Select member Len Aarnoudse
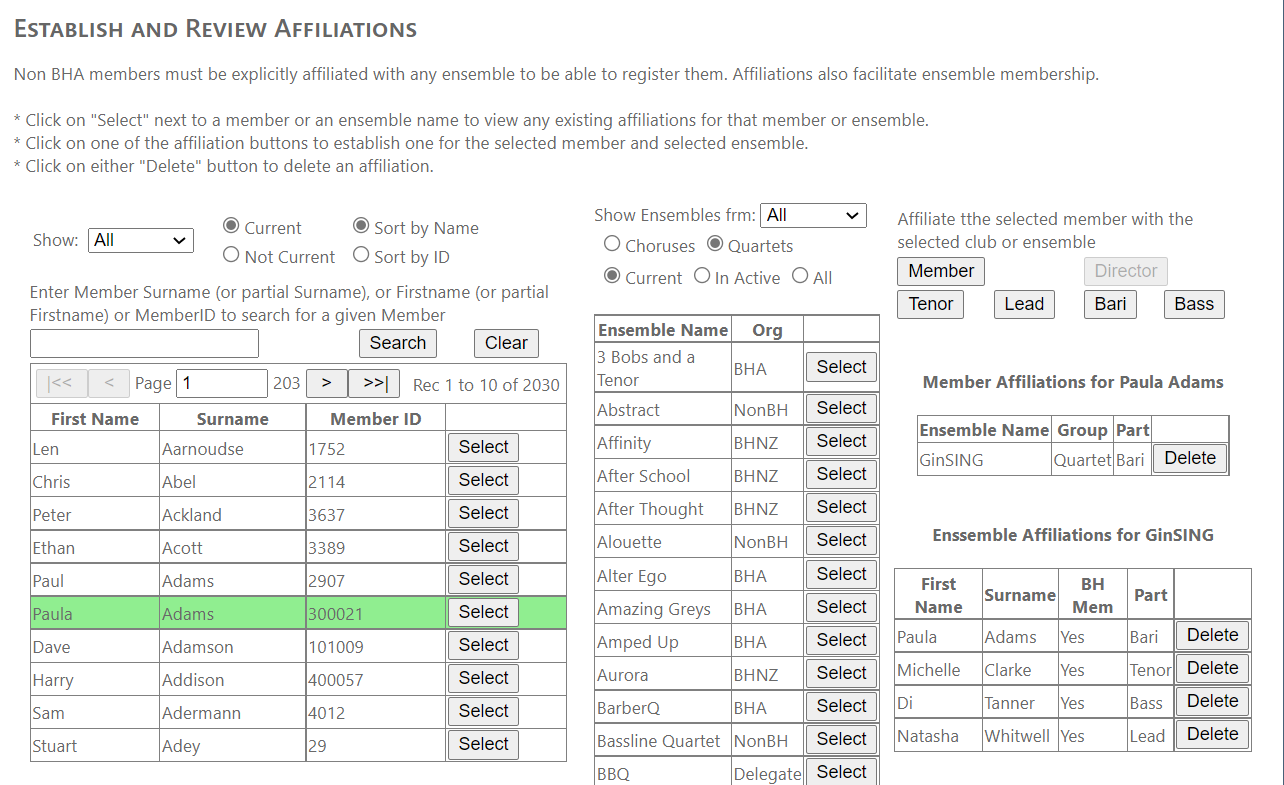1284x785 pixels. (x=484, y=447)
